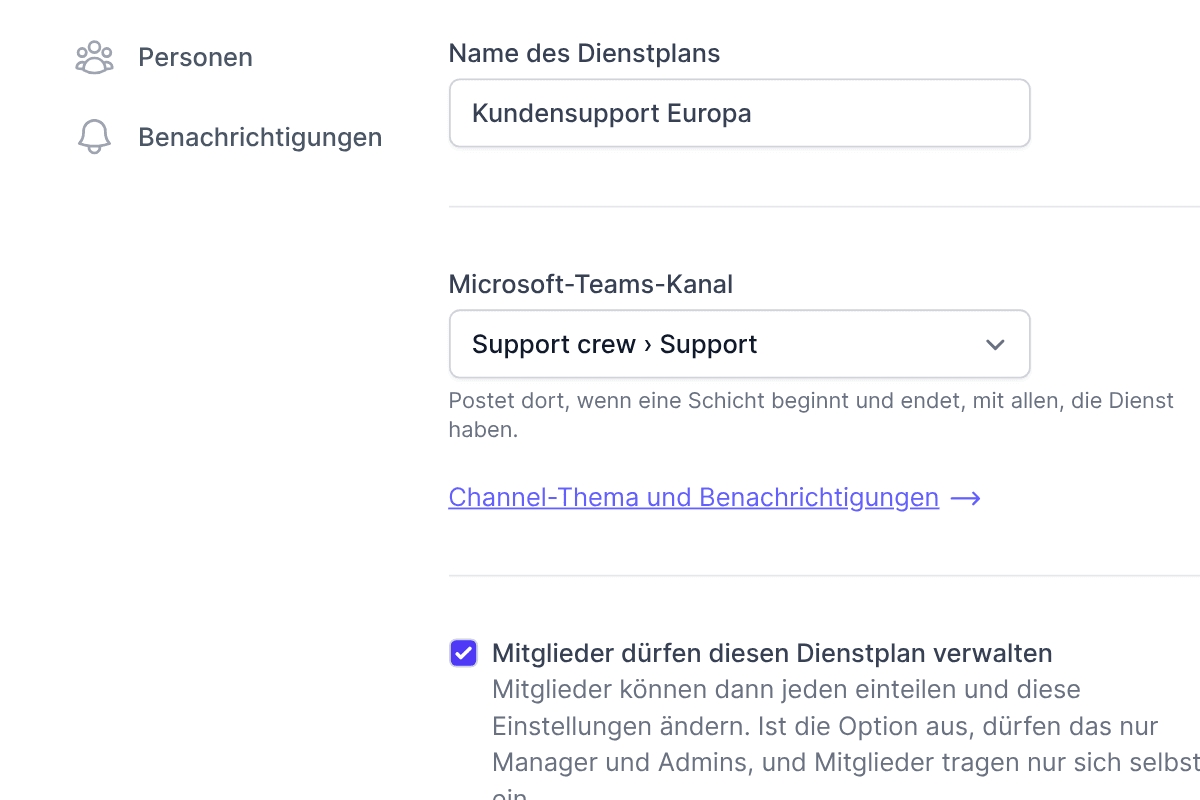
Task: Click the 'Microsoft-Teams-Kanal' label
Action: point(590,284)
